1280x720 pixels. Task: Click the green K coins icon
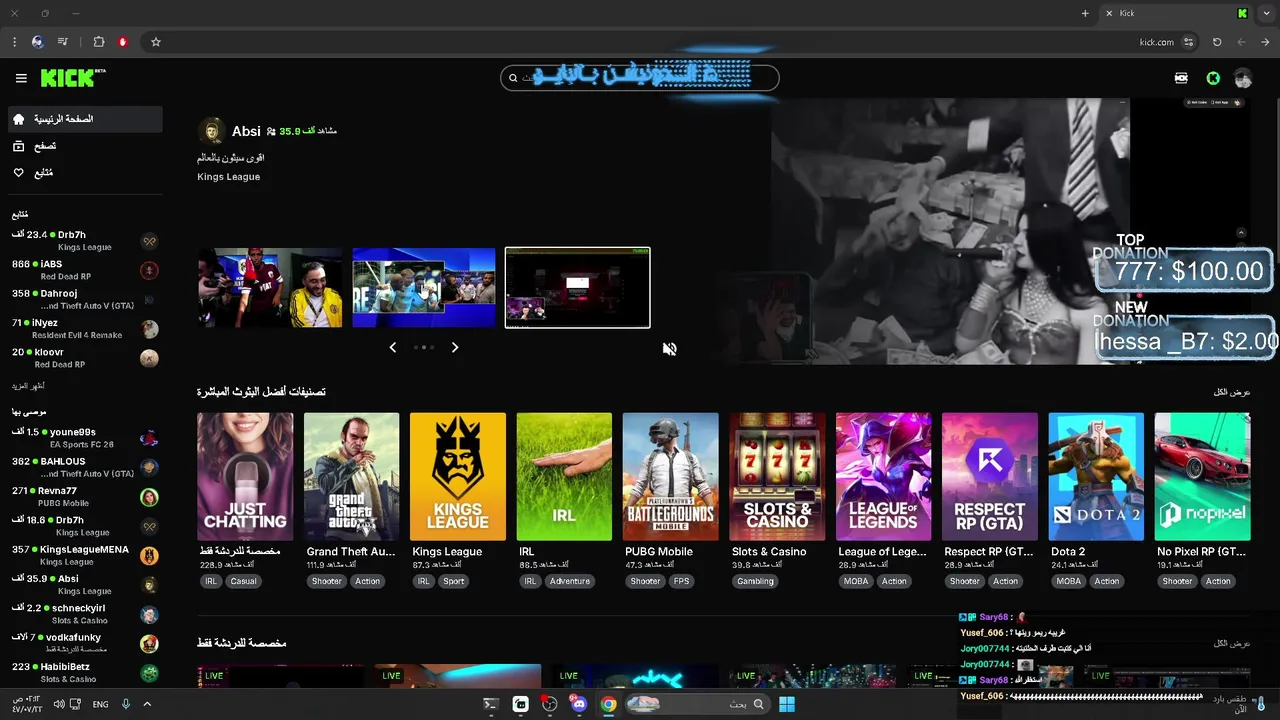tap(1213, 78)
